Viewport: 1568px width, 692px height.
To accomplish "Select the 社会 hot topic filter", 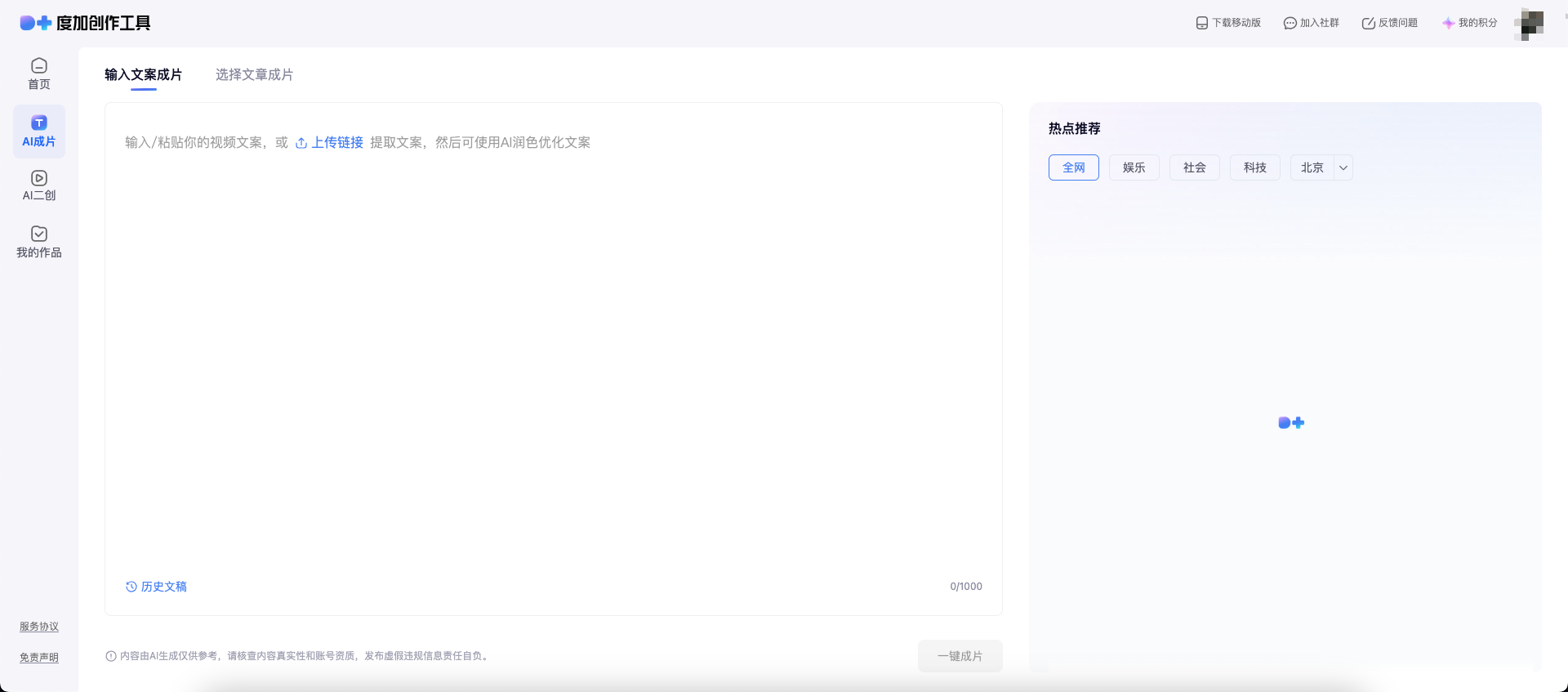I will pyautogui.click(x=1194, y=167).
